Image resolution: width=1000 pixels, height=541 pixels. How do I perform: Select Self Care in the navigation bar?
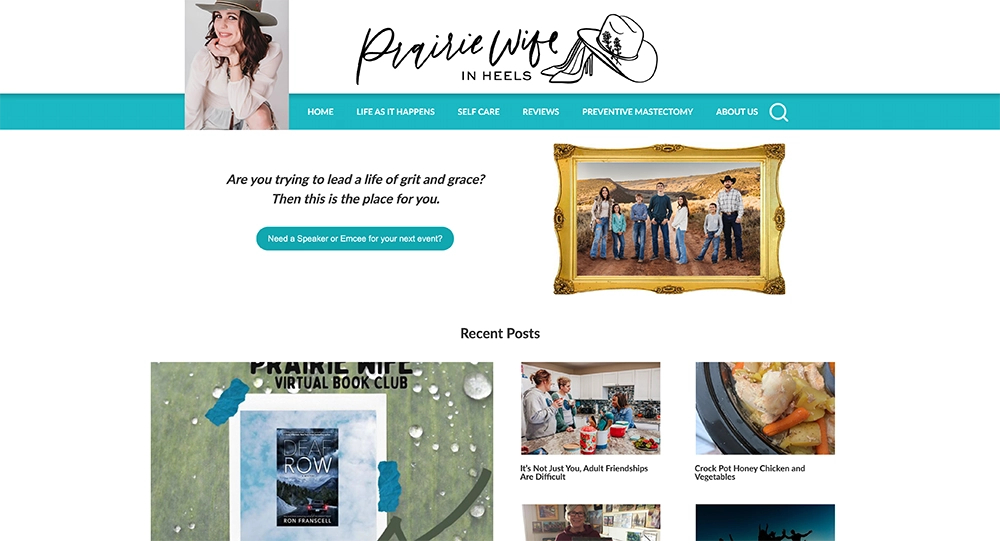[x=478, y=112]
